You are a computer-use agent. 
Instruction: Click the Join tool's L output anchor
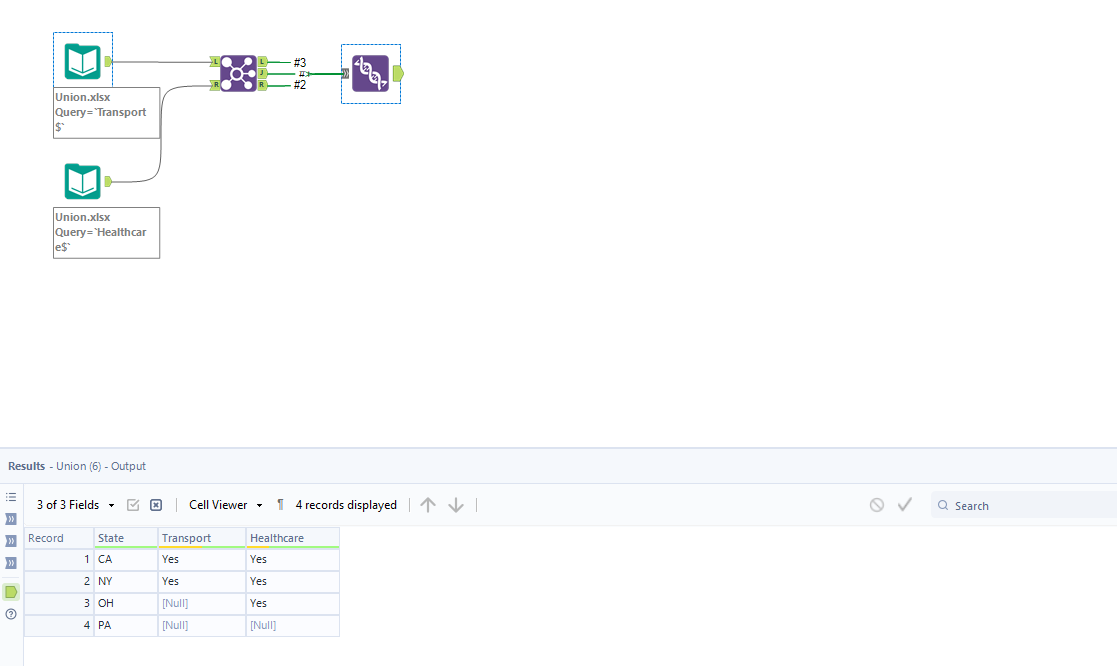[262, 60]
